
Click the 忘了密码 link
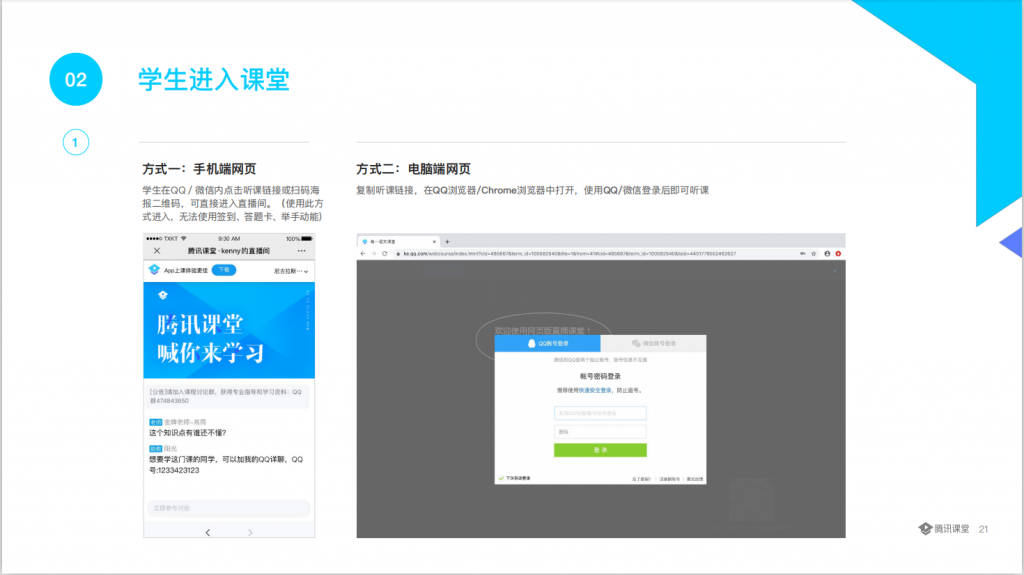[641, 479]
